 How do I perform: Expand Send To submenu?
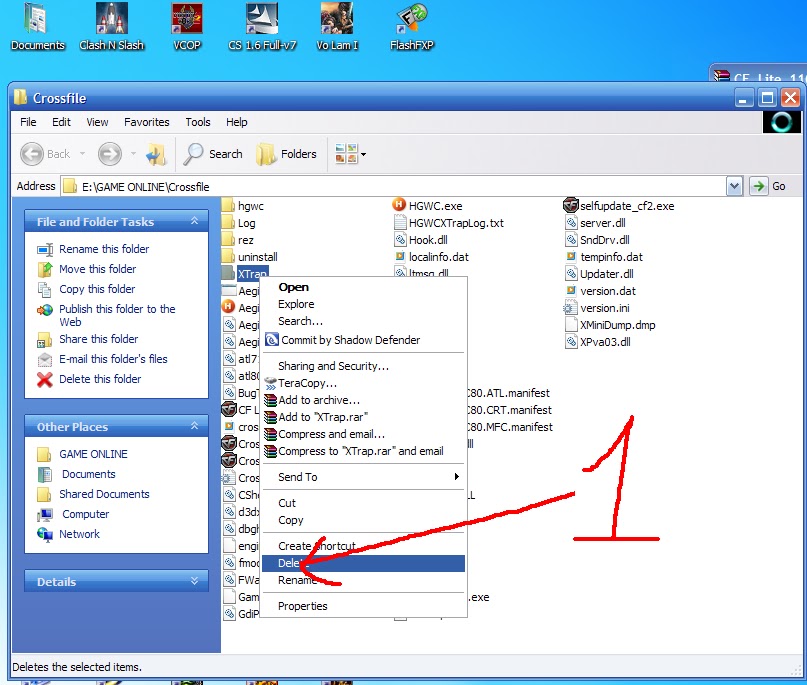pyautogui.click(x=363, y=477)
